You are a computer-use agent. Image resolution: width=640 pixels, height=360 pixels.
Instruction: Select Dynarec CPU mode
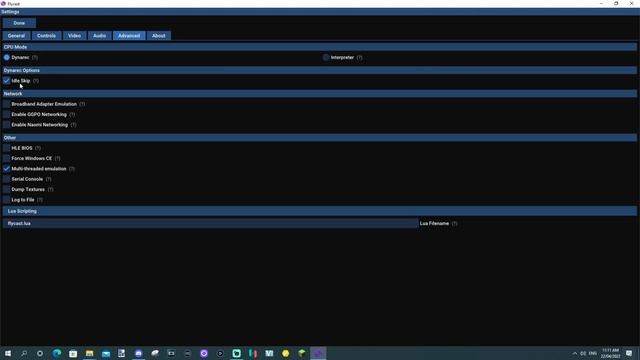7,58
